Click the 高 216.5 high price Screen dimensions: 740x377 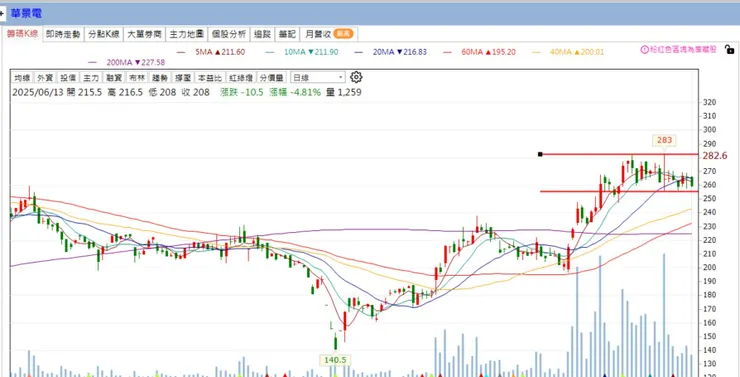(125, 92)
